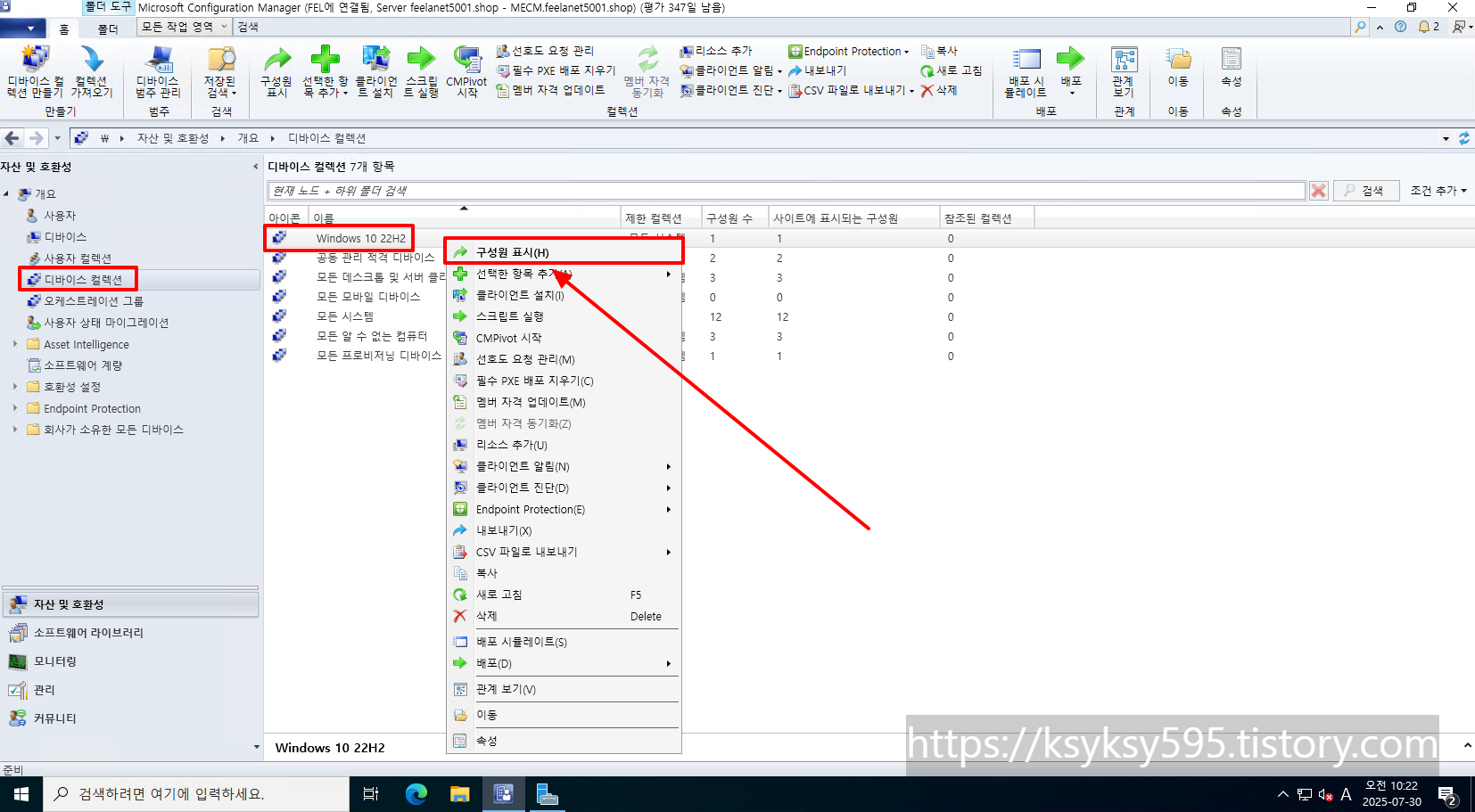
Task: Open Software Library workspace
Action: (x=130, y=633)
